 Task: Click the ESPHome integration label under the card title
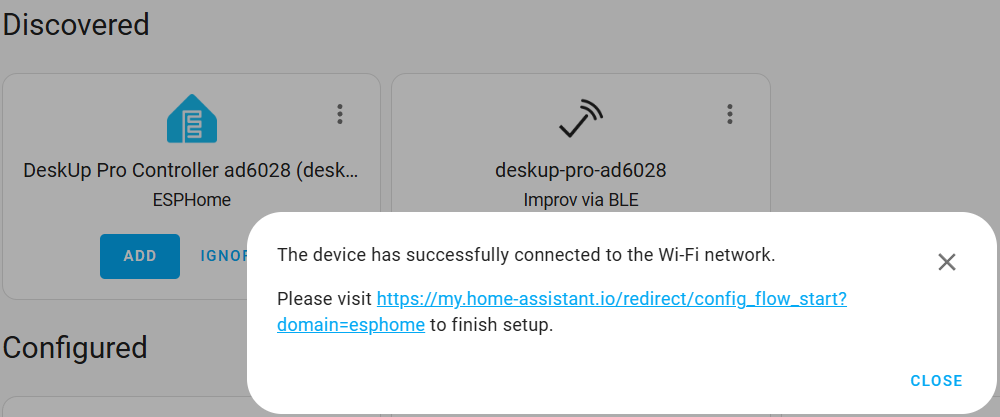tap(191, 200)
